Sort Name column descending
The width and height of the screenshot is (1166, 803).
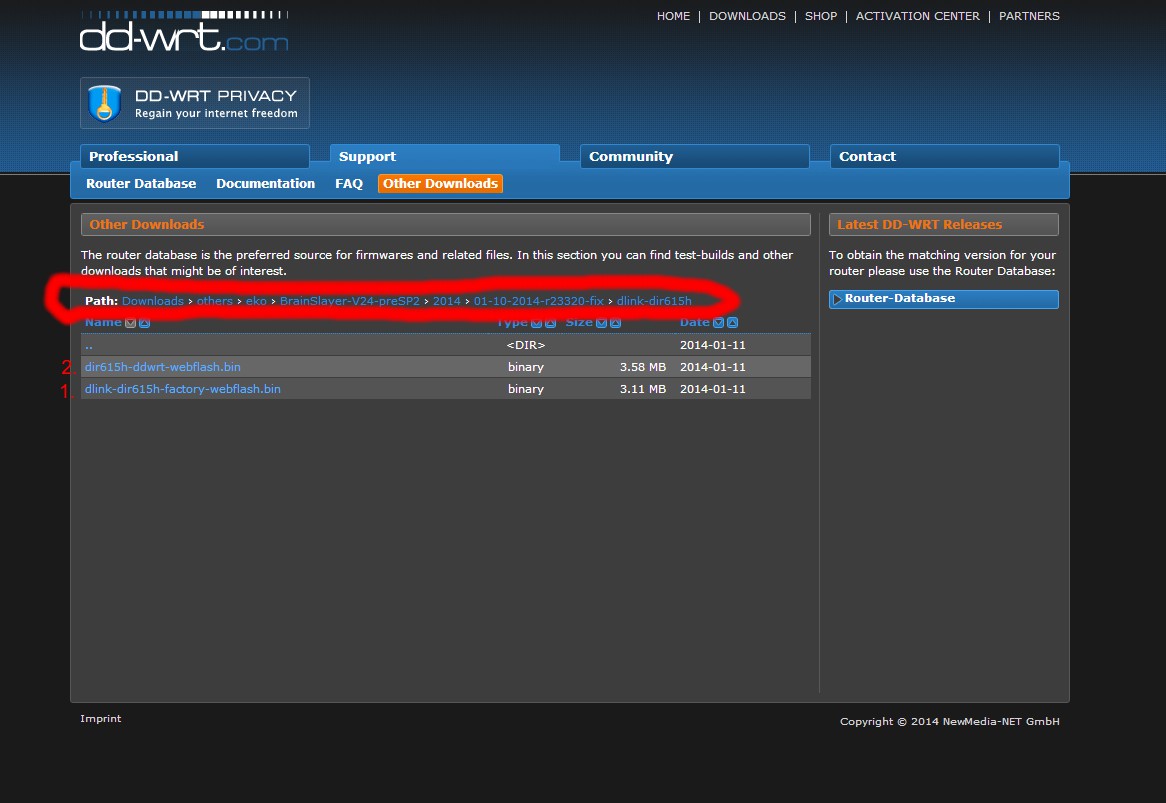point(131,323)
